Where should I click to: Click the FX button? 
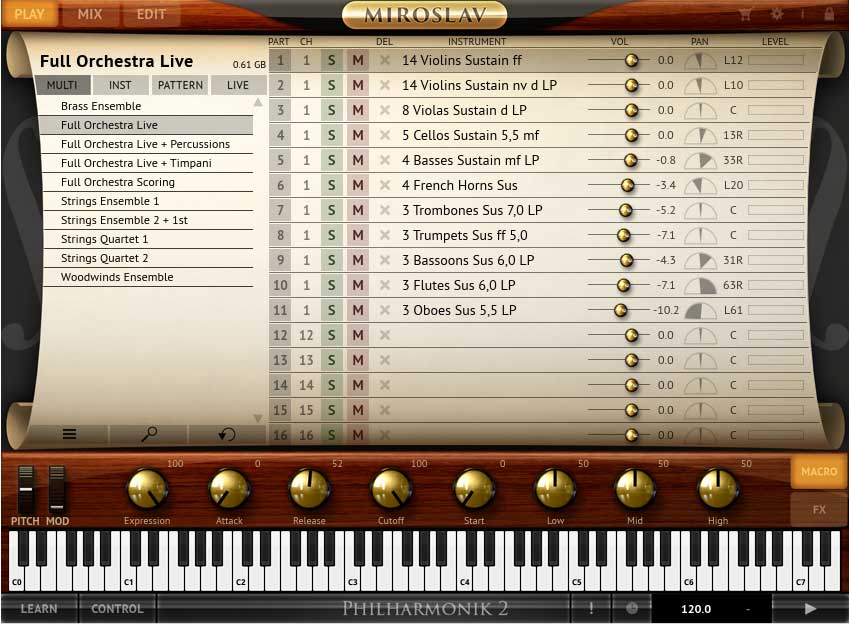point(819,509)
